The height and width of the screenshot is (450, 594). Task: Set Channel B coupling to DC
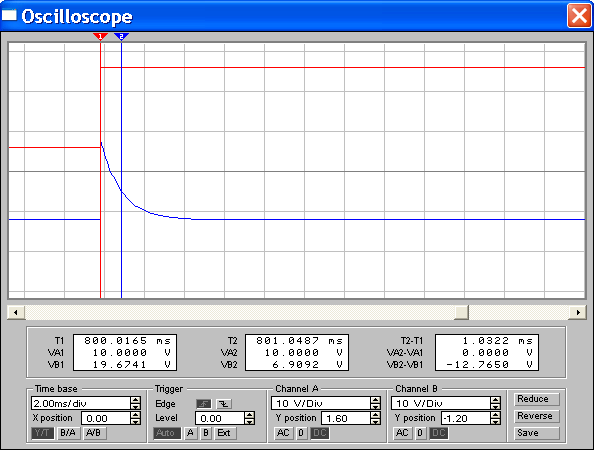pyautogui.click(x=439, y=433)
